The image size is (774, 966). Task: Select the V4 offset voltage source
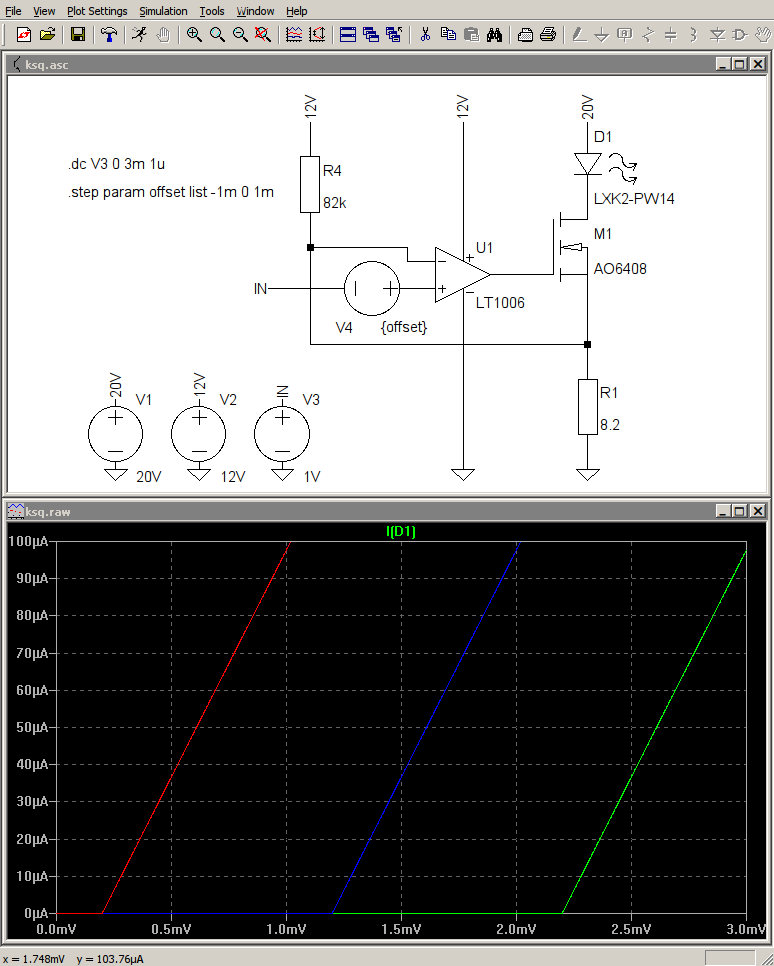[x=372, y=288]
